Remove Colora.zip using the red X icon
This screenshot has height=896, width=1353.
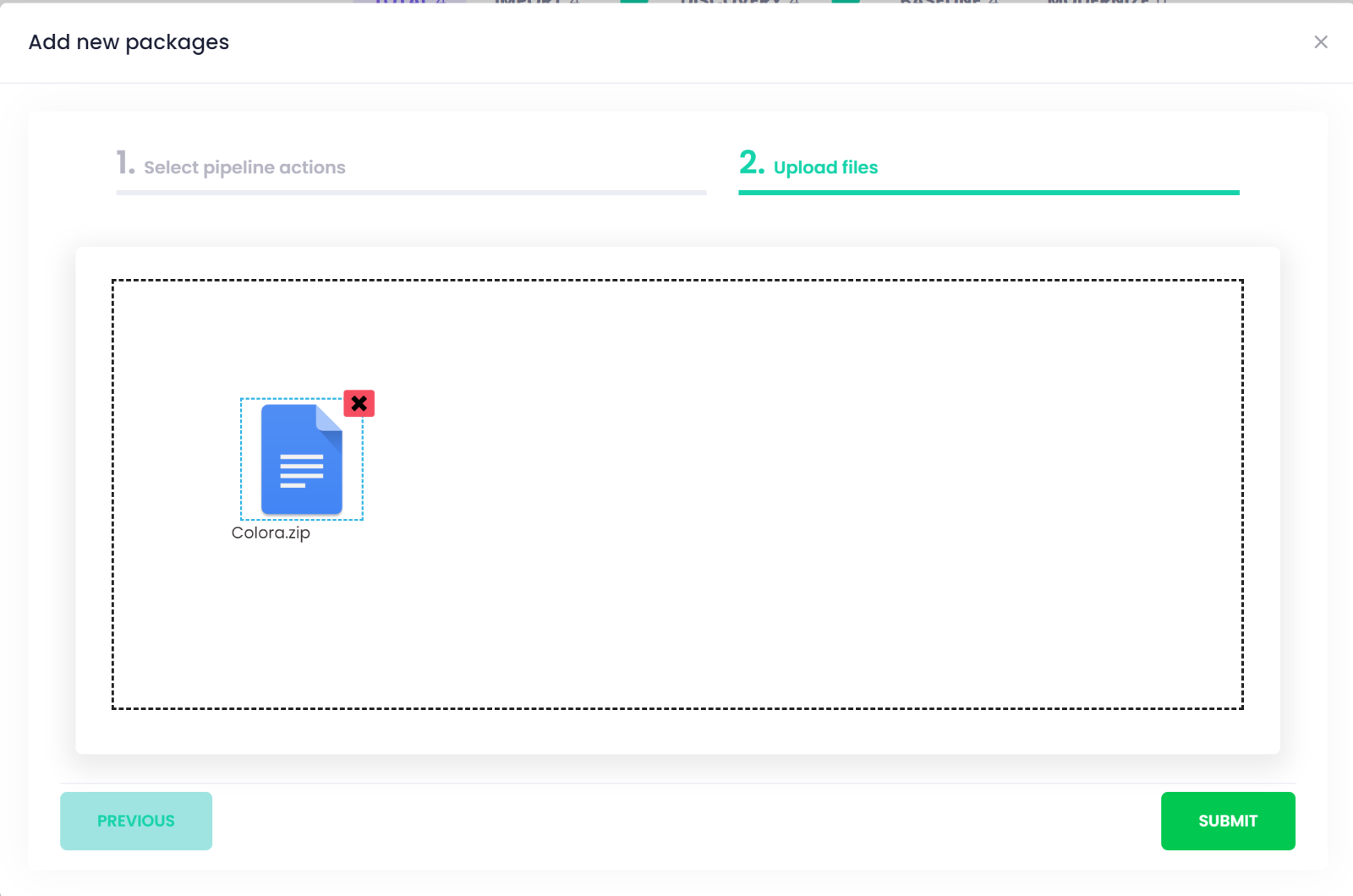pyautogui.click(x=359, y=404)
